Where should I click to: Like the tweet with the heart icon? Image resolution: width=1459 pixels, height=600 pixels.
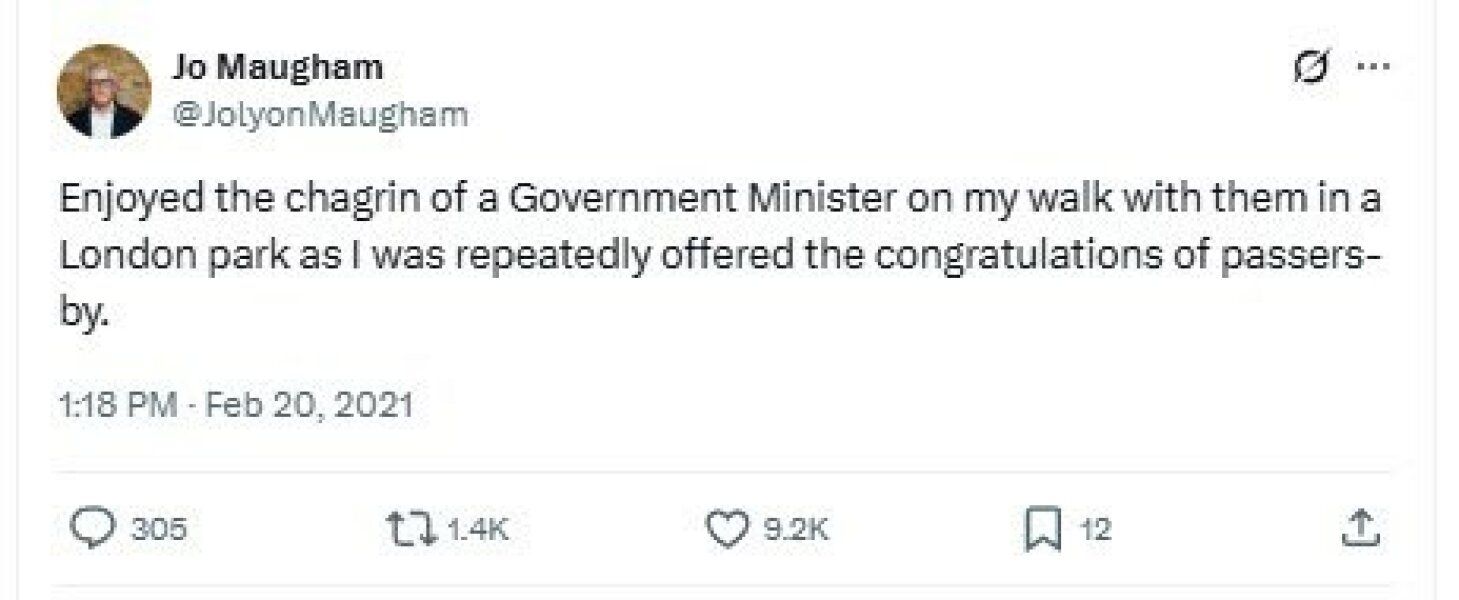[x=727, y=529]
